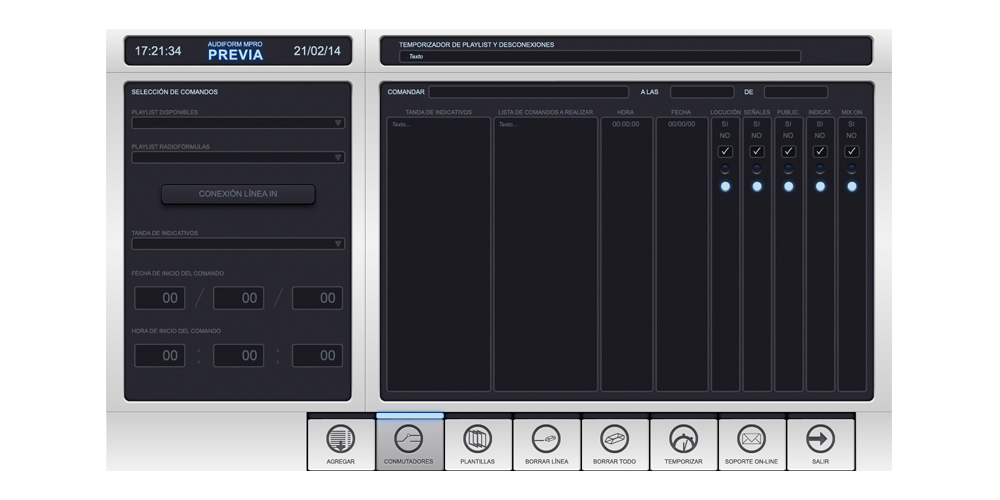Click the 00/00/00 FECHA value
Image resolution: width=1000 pixels, height=500 pixels.
[682, 124]
